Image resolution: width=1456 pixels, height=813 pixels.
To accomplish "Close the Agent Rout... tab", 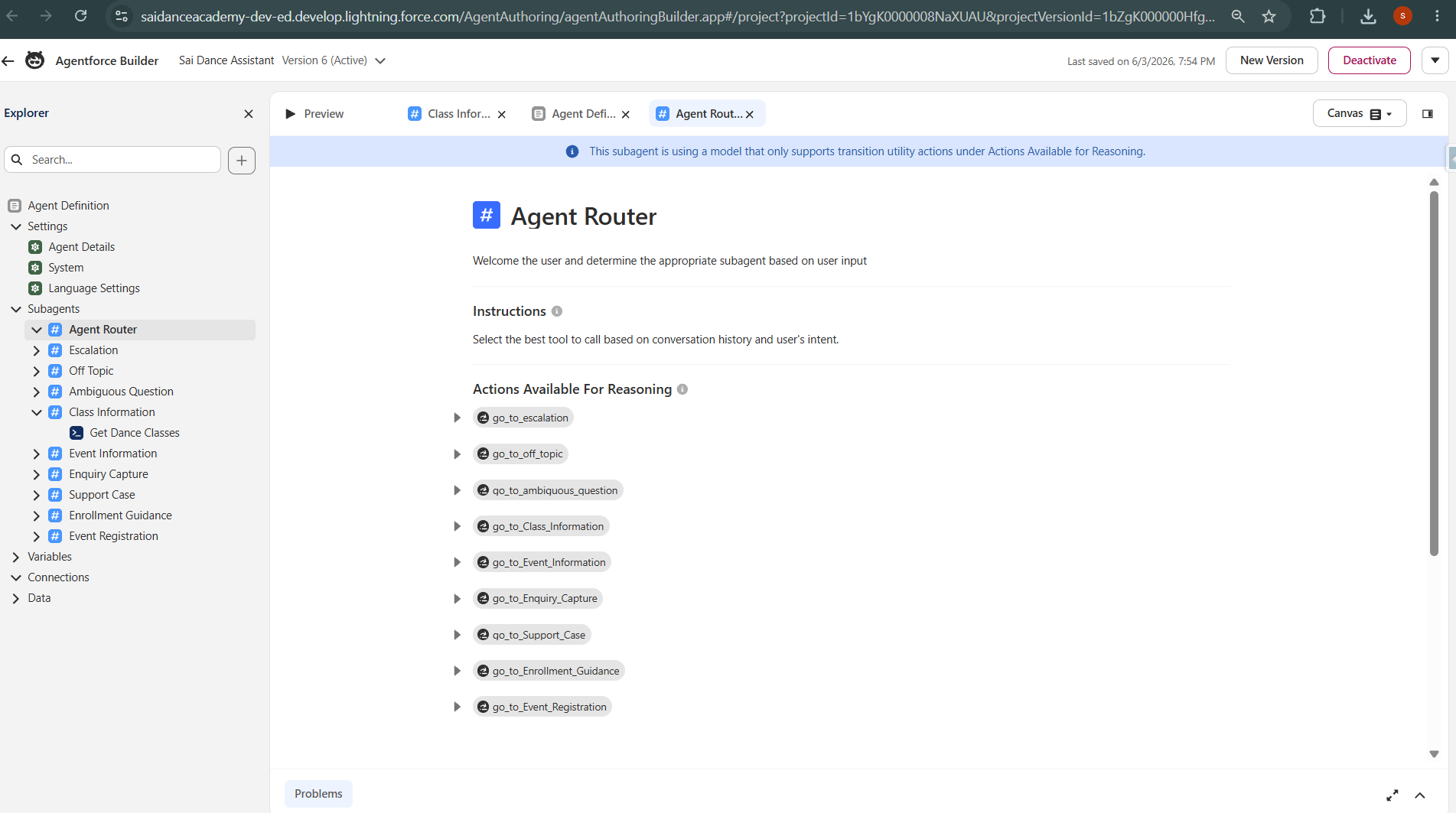I will click(x=750, y=115).
